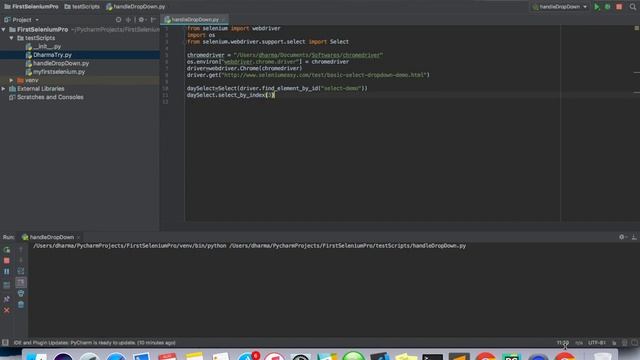Collapse the testScripts folder arrow
This screenshot has width=640, height=360.
coord(11,38)
